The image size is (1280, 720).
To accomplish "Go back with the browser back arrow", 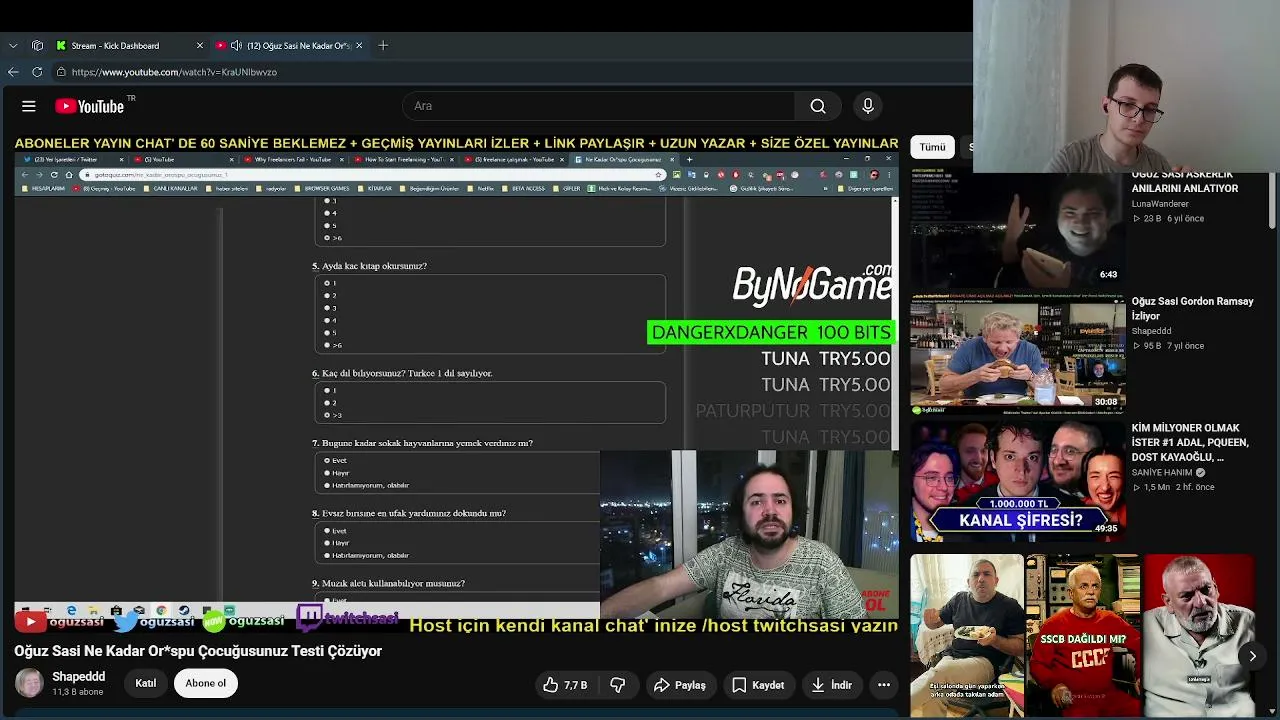I will (13, 72).
